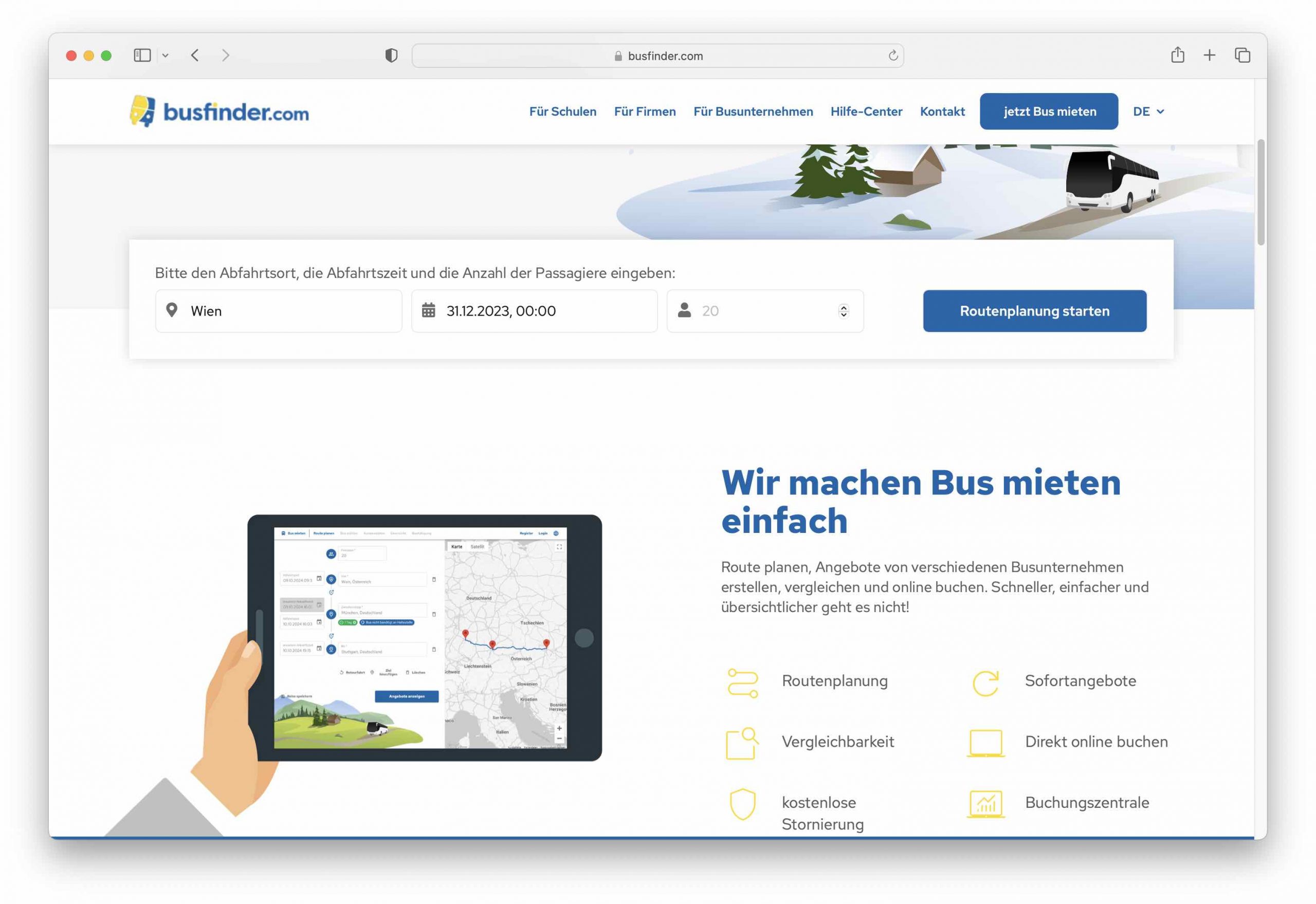This screenshot has width=1316, height=904.
Task: Open a new tab with the plus icon
Action: pyautogui.click(x=1209, y=55)
